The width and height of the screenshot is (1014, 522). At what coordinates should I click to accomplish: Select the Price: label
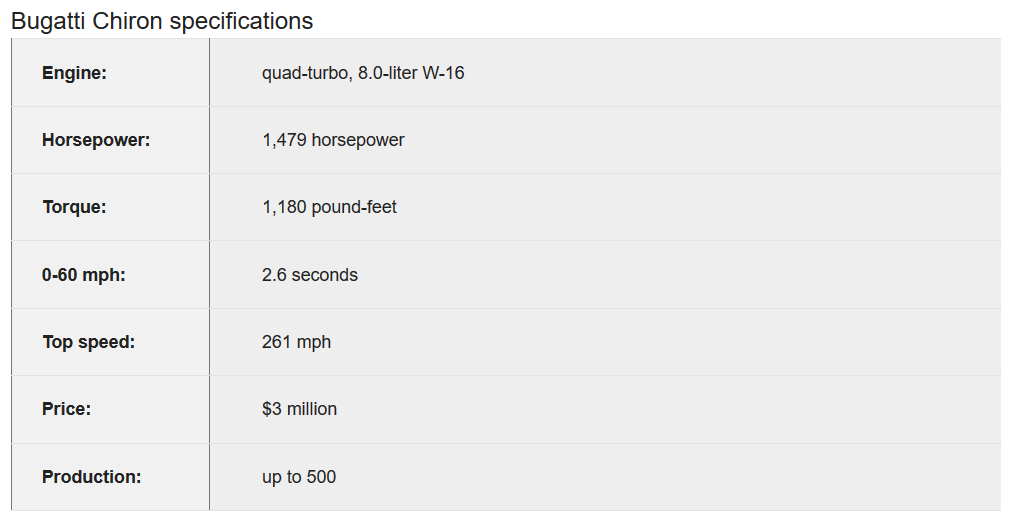(x=67, y=409)
